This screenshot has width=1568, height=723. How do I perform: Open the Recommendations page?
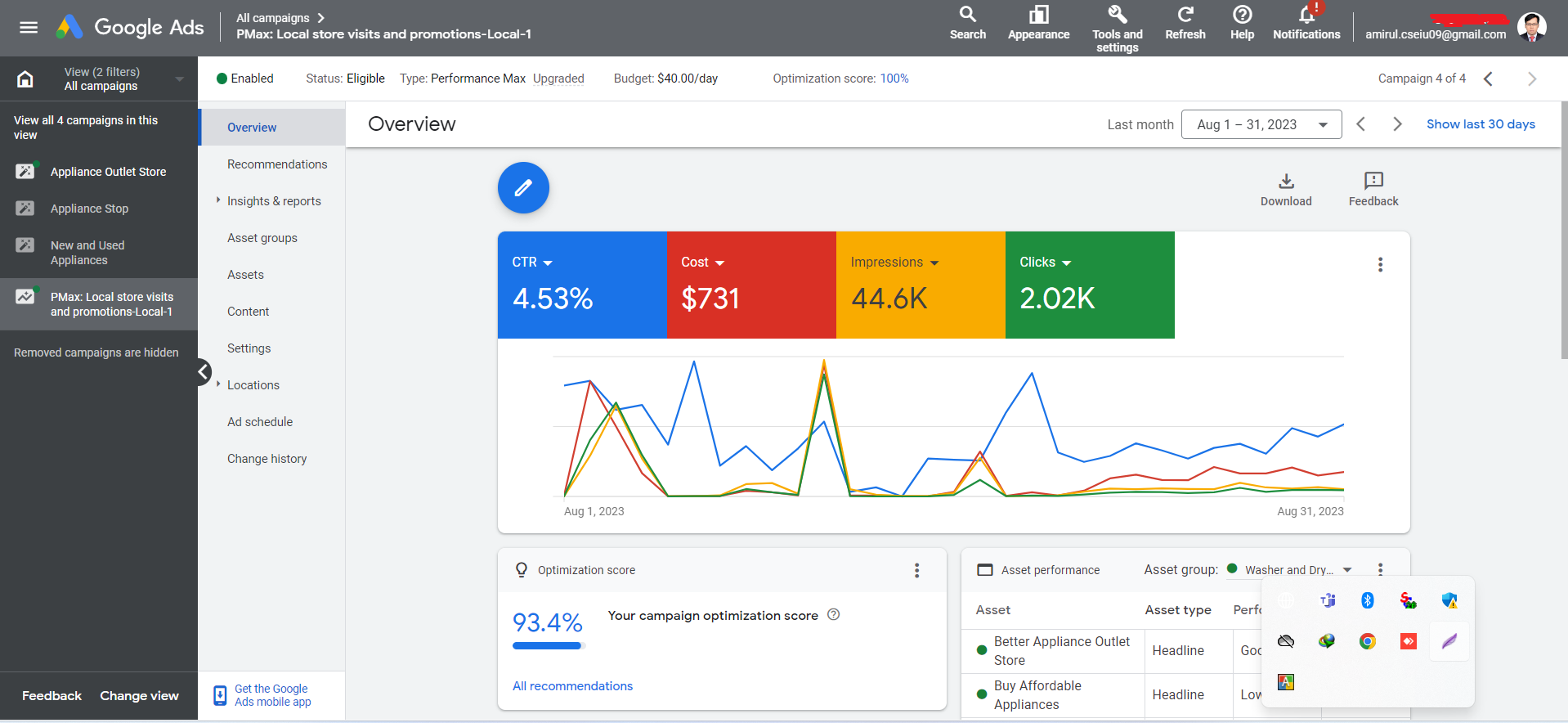[277, 164]
